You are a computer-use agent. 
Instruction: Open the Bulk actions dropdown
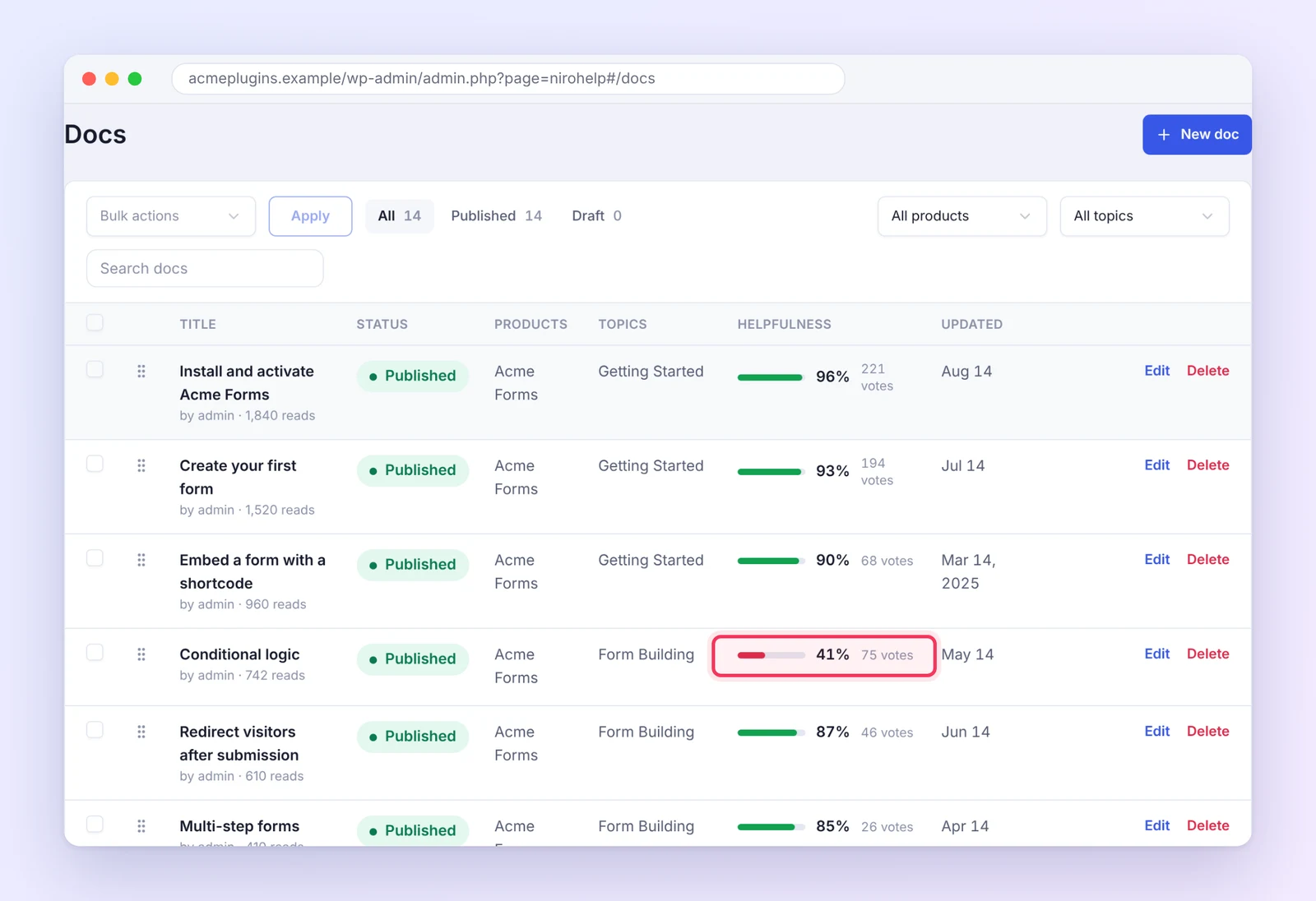click(171, 216)
